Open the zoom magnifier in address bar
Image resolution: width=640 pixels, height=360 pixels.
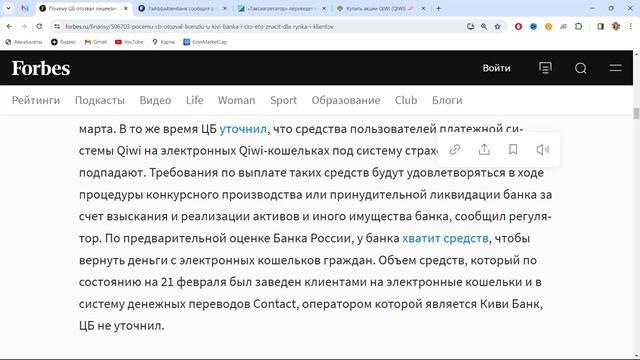pos(484,27)
